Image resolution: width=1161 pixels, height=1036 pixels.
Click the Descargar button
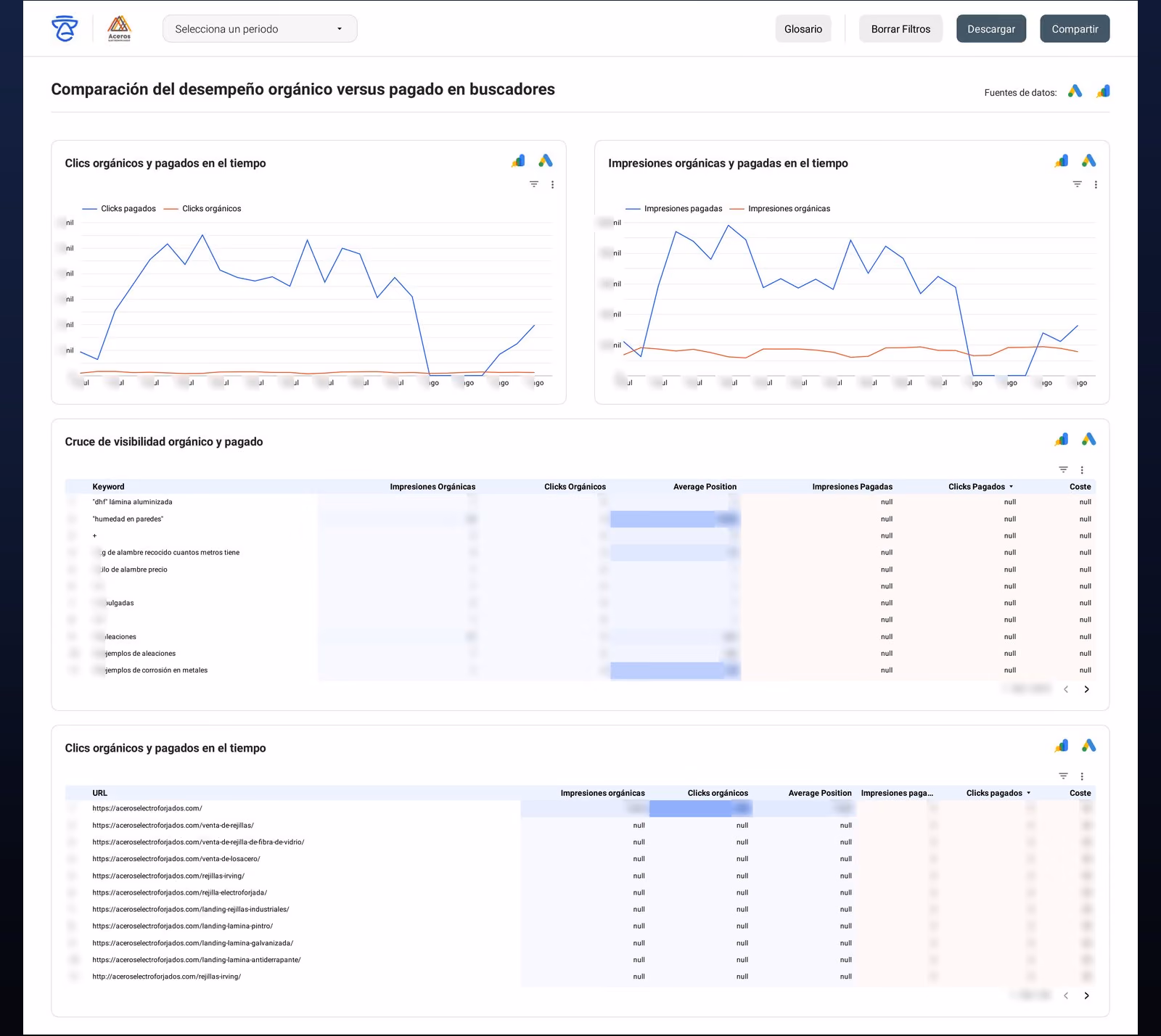991,29
